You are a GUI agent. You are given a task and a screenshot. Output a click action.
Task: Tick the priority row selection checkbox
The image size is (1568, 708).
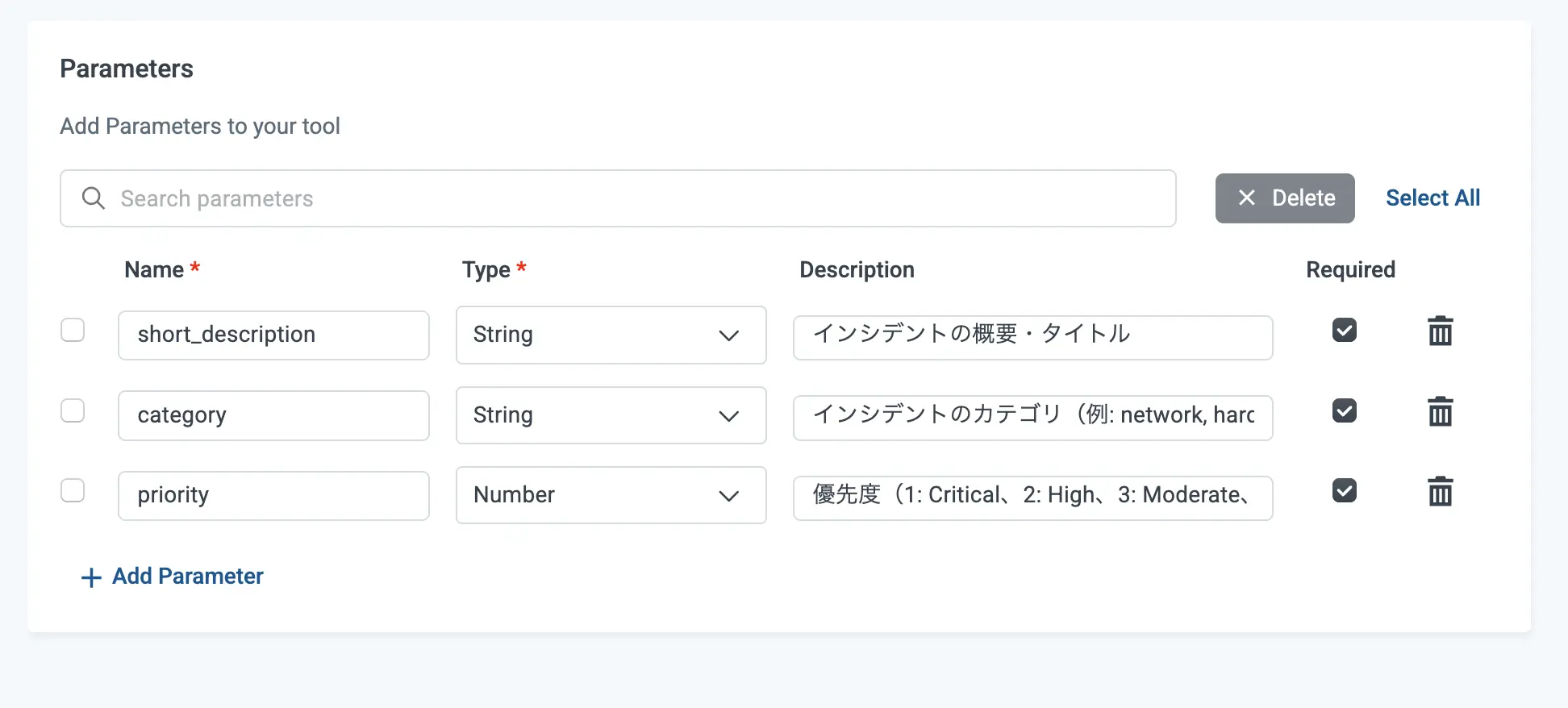73,491
